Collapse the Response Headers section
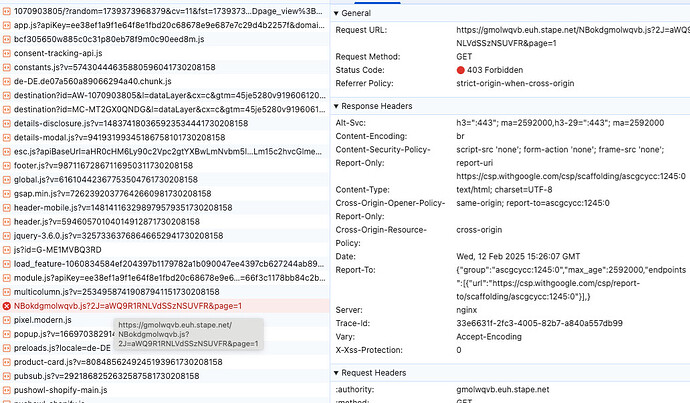 [x=336, y=106]
